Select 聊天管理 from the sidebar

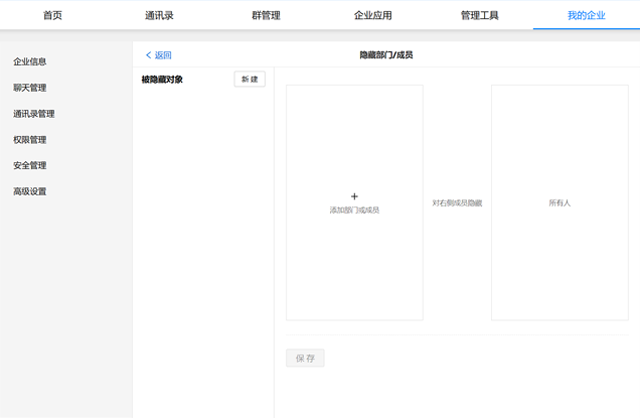click(x=30, y=88)
